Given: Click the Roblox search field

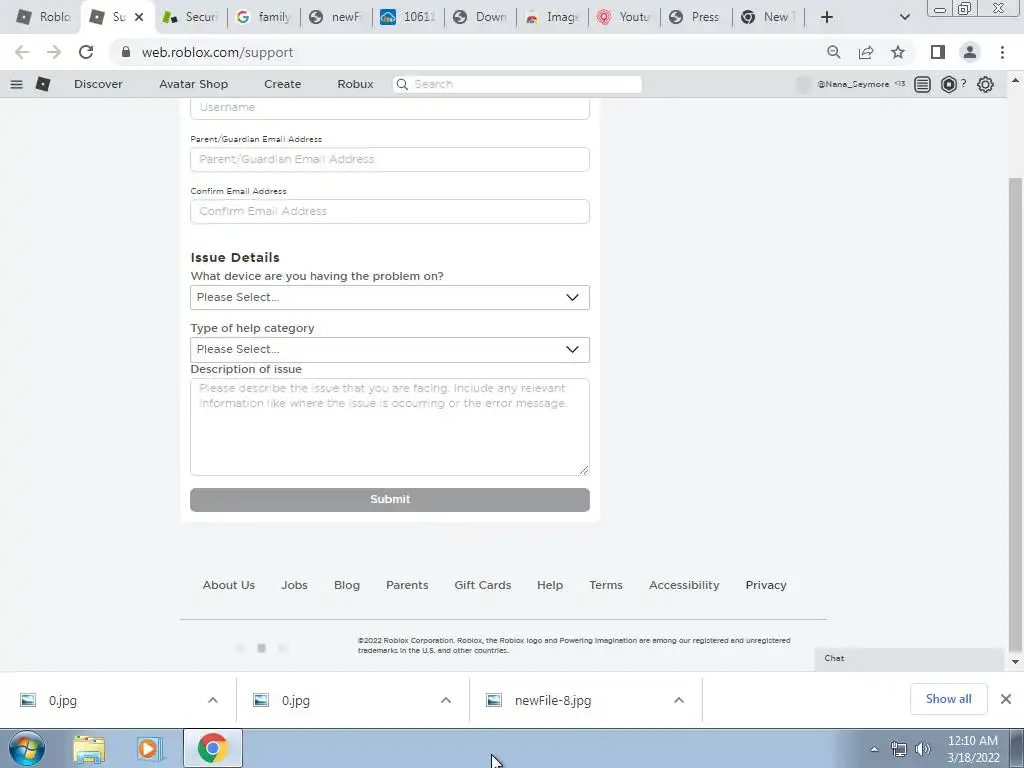Looking at the screenshot, I should click(517, 84).
